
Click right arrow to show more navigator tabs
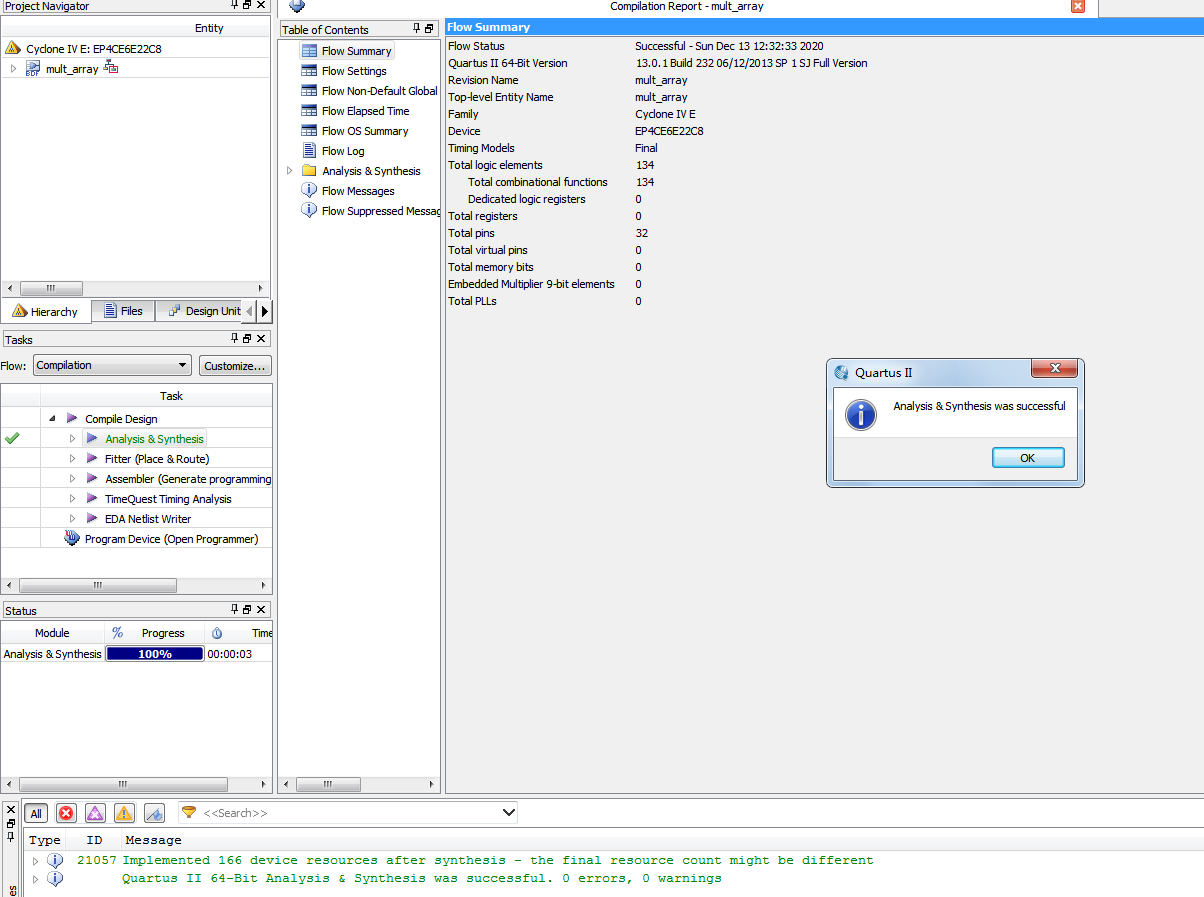pos(265,311)
